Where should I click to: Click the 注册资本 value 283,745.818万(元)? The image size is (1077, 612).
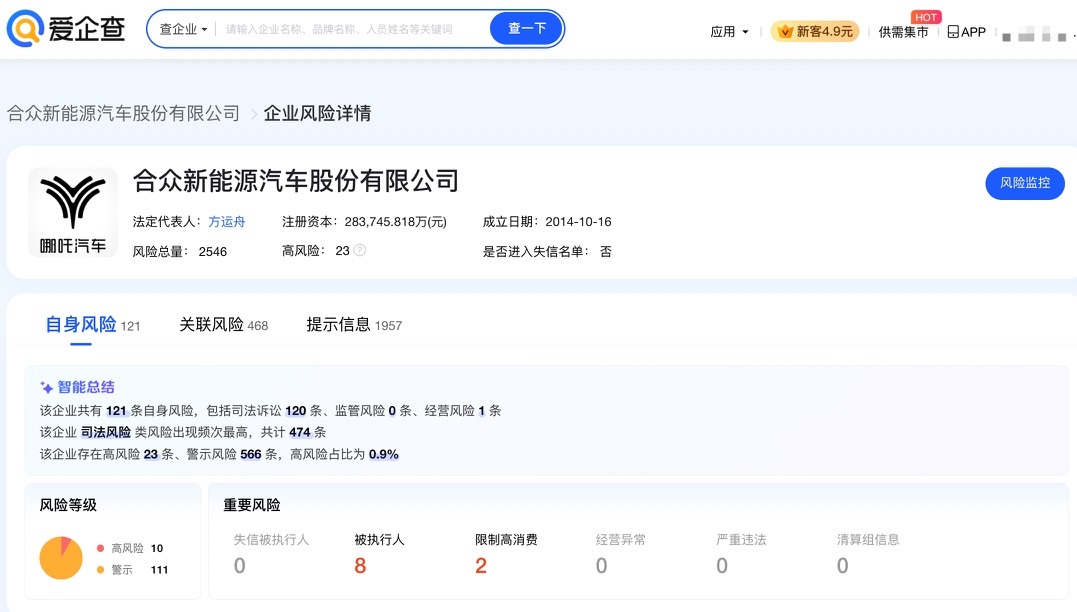(396, 222)
